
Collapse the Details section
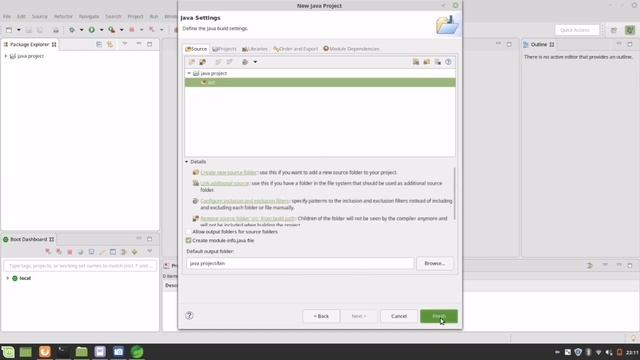point(187,162)
